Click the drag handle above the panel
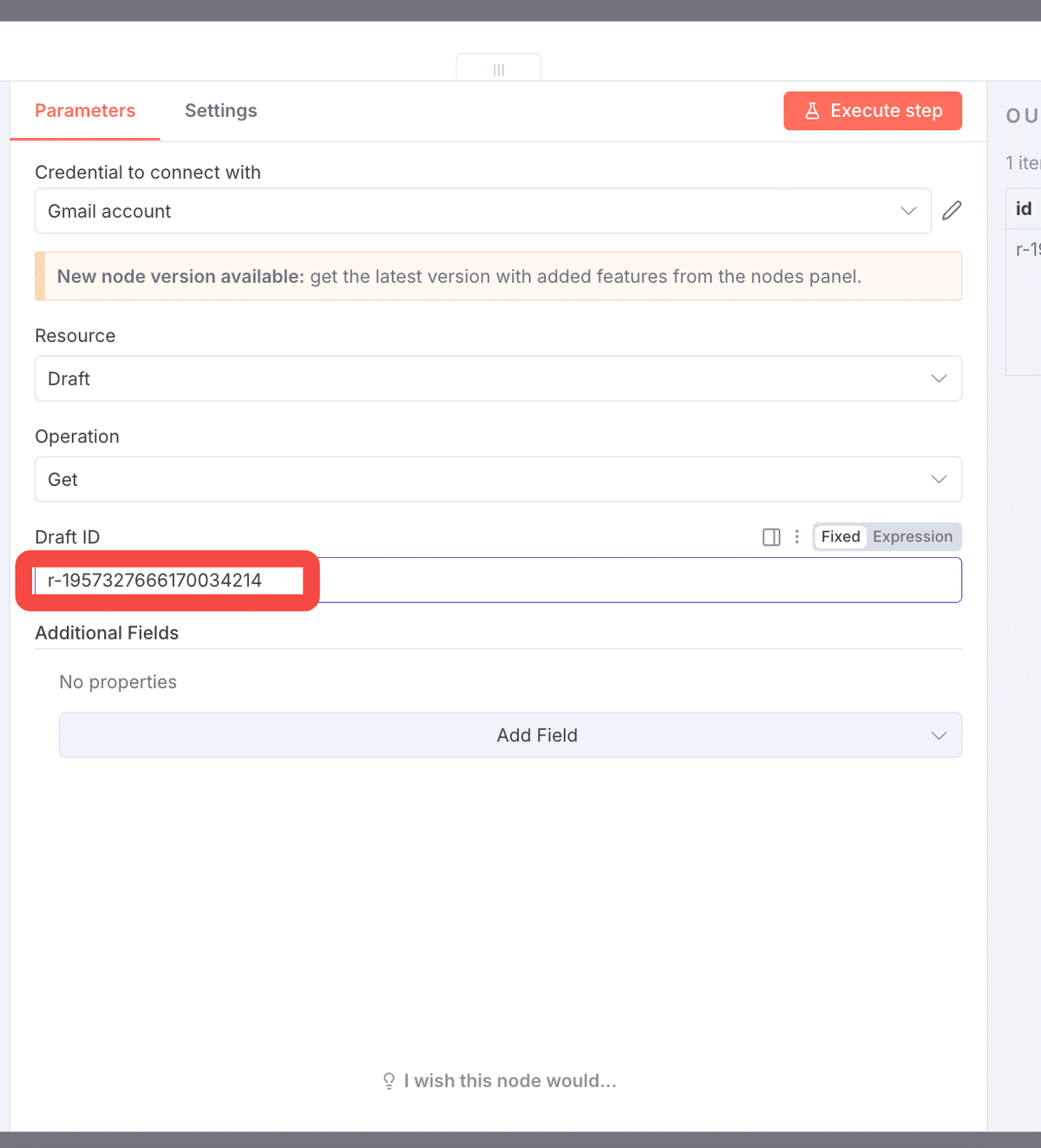 [499, 69]
